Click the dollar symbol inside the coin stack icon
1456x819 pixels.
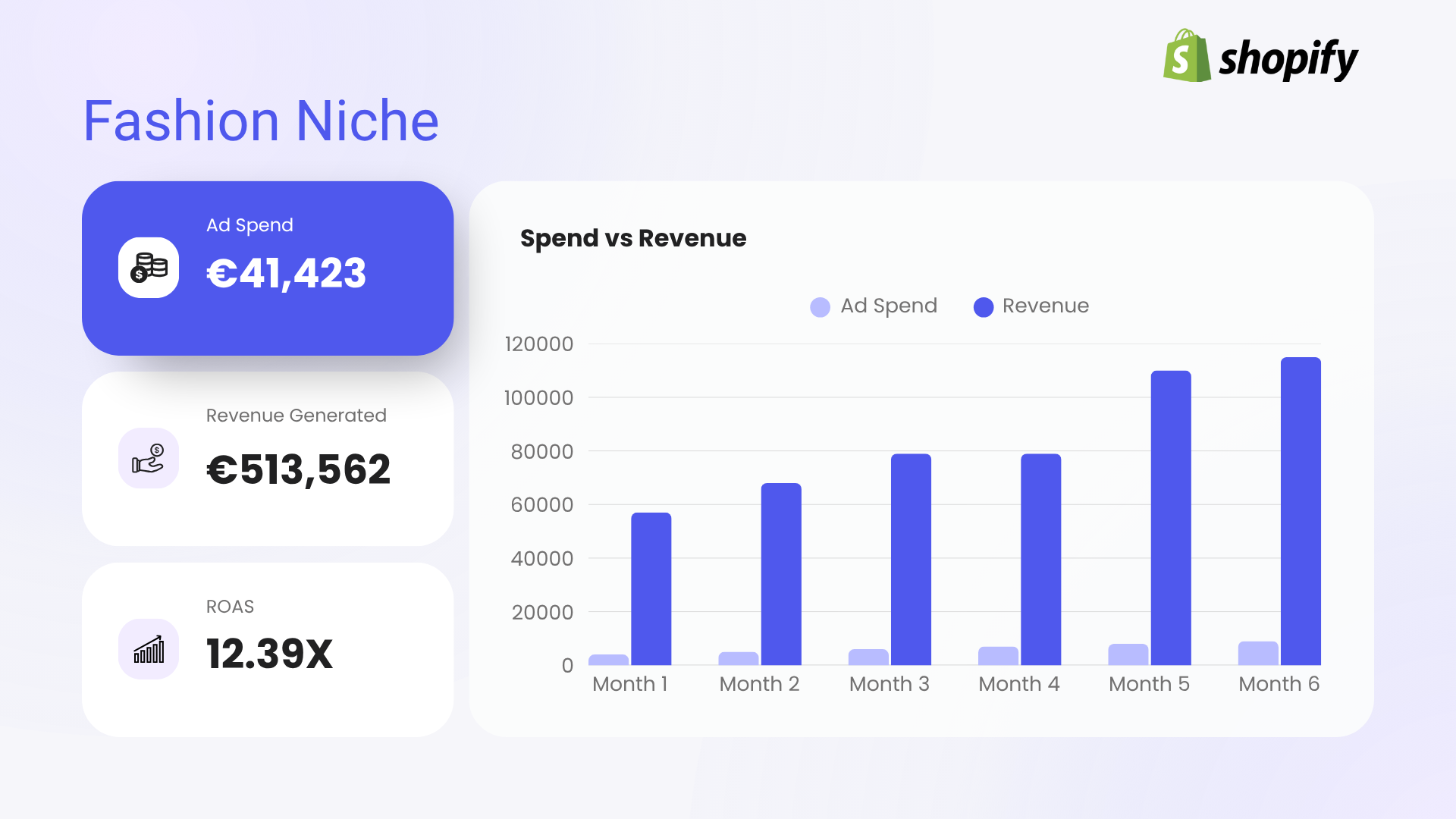139,275
